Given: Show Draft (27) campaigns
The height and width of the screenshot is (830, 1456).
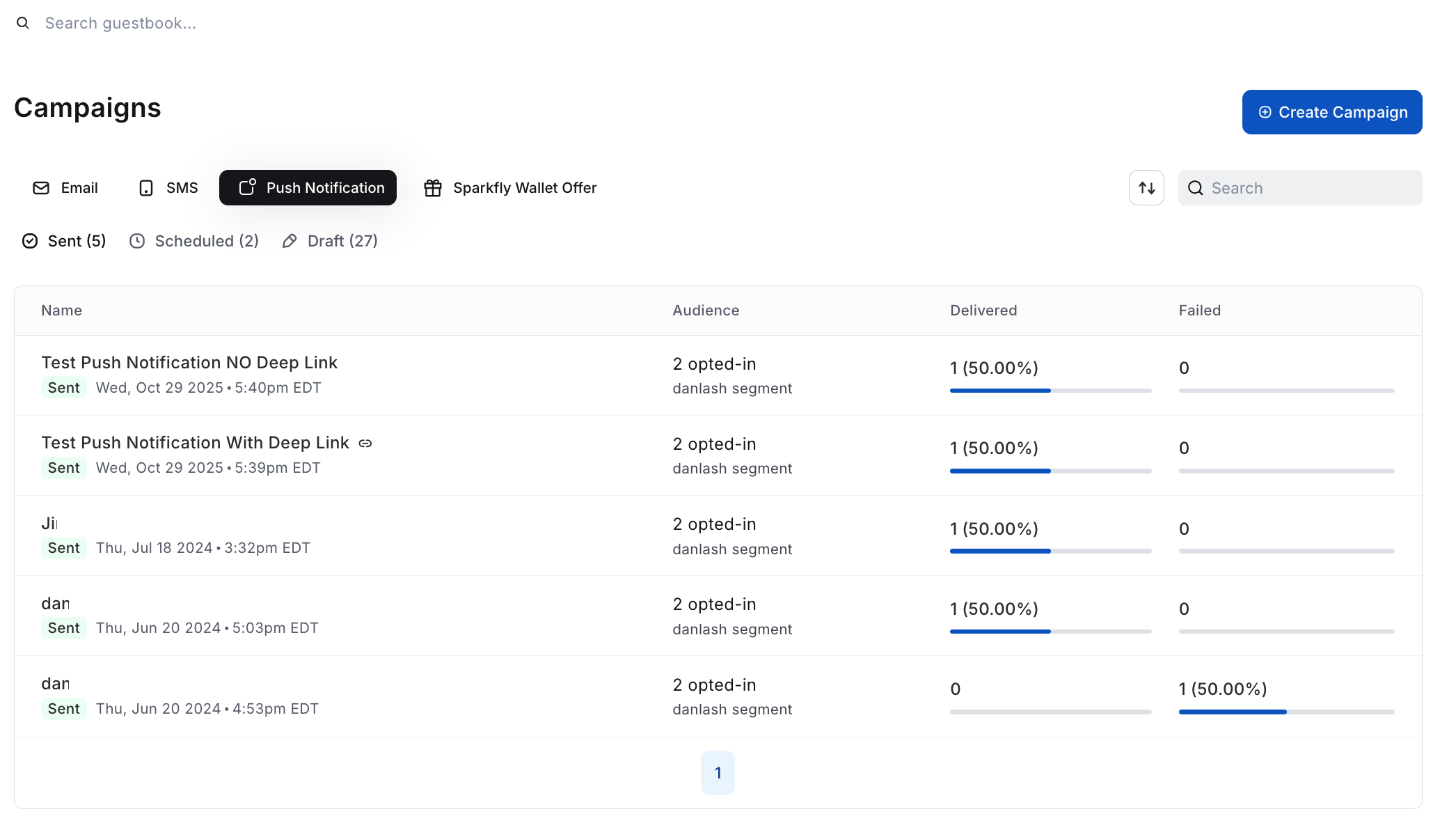Looking at the screenshot, I should pyautogui.click(x=330, y=241).
